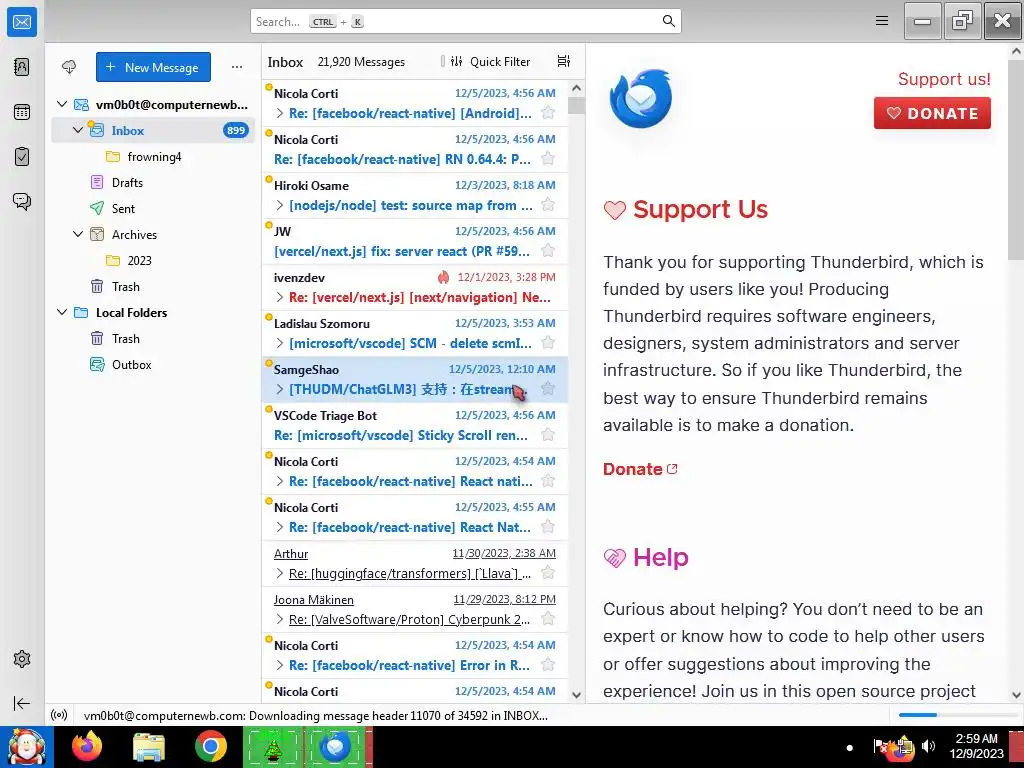Open the 2023 archive folder
This screenshot has width=1024, height=768.
153,261
